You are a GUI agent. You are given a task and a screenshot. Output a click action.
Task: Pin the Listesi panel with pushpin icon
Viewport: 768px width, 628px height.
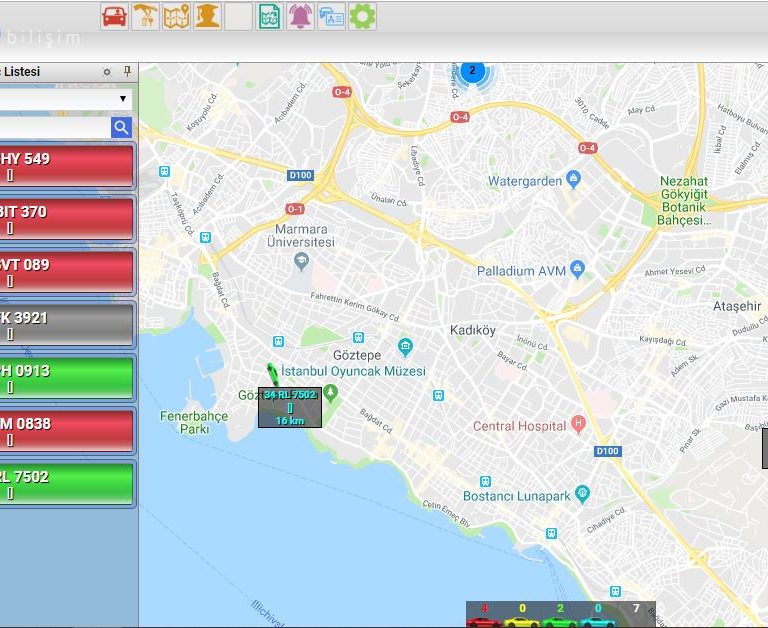127,72
